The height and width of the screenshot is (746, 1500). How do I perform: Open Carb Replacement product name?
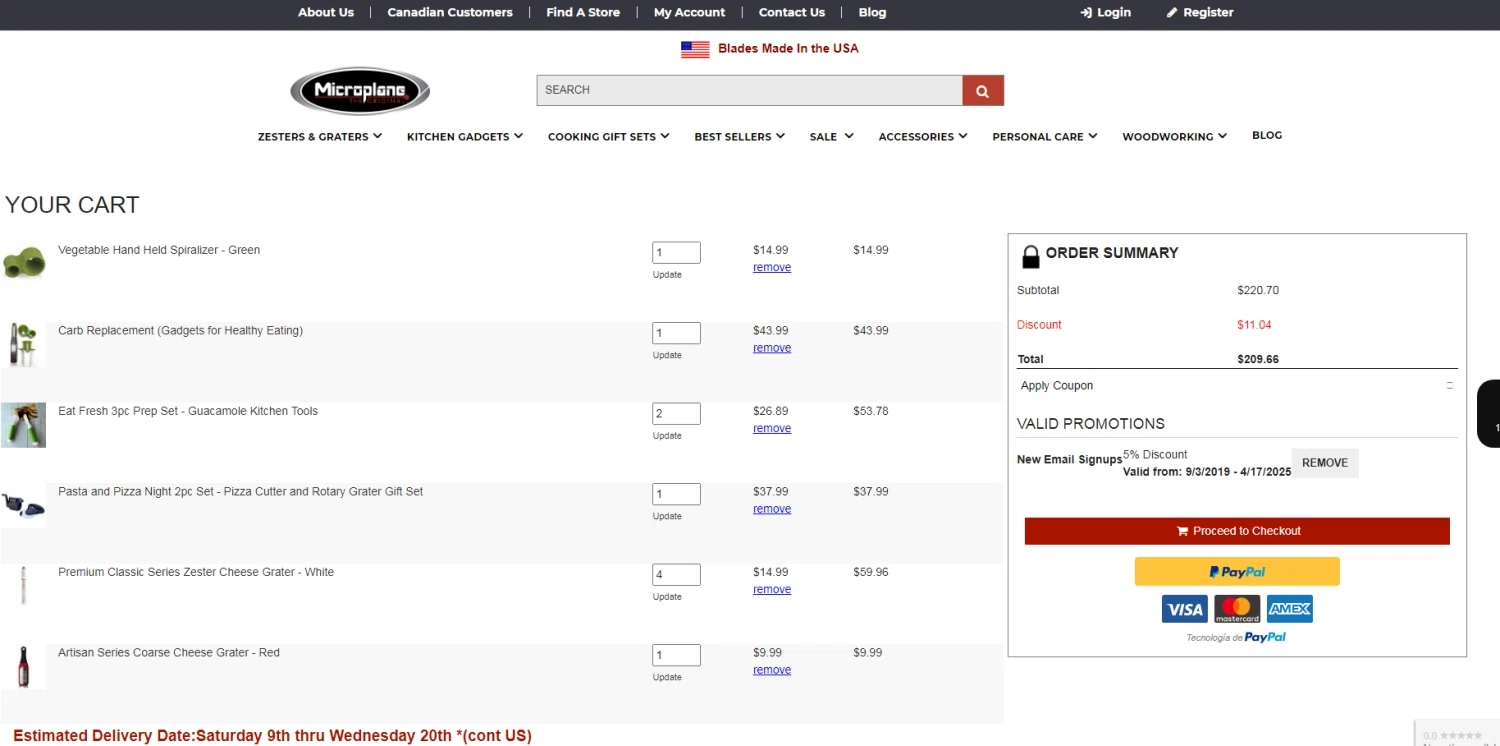(x=180, y=331)
